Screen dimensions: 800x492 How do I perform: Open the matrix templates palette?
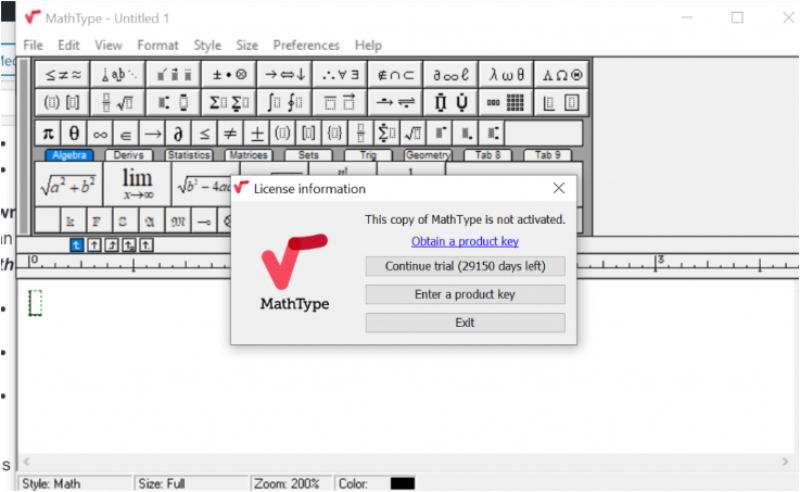coord(506,103)
